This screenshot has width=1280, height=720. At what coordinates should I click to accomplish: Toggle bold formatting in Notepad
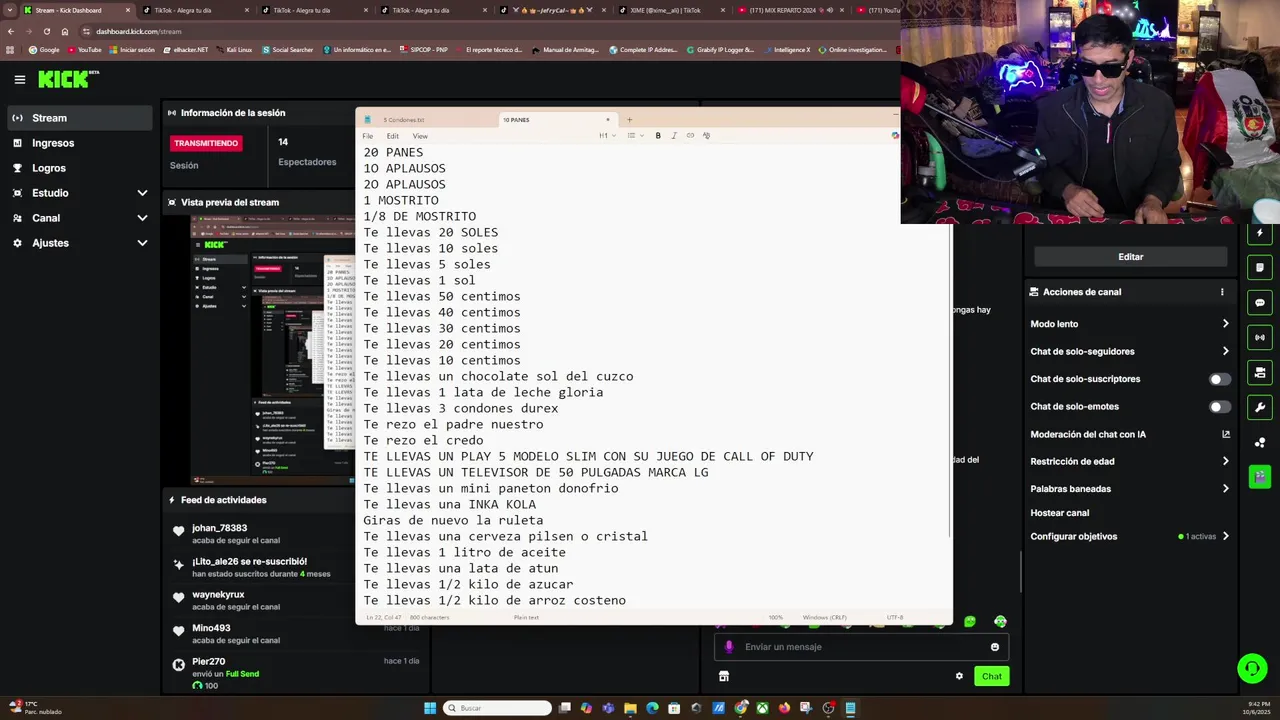pyautogui.click(x=658, y=136)
